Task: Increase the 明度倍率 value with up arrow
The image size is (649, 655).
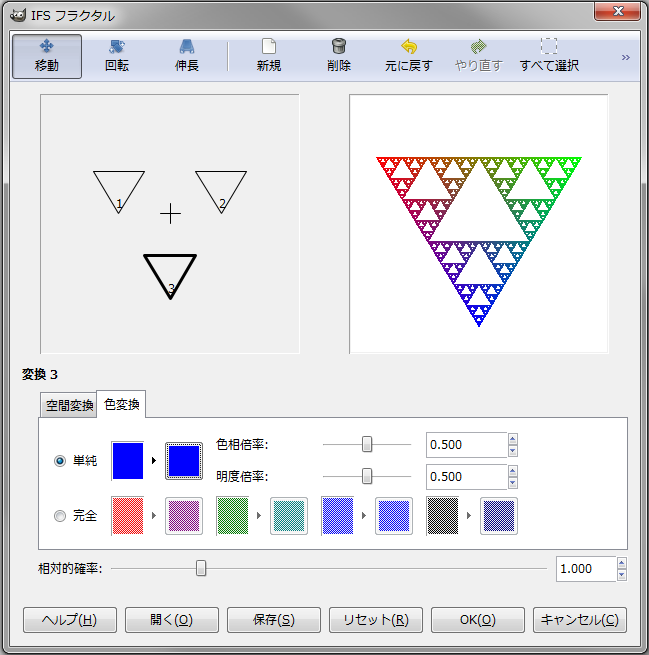Action: click(x=513, y=471)
